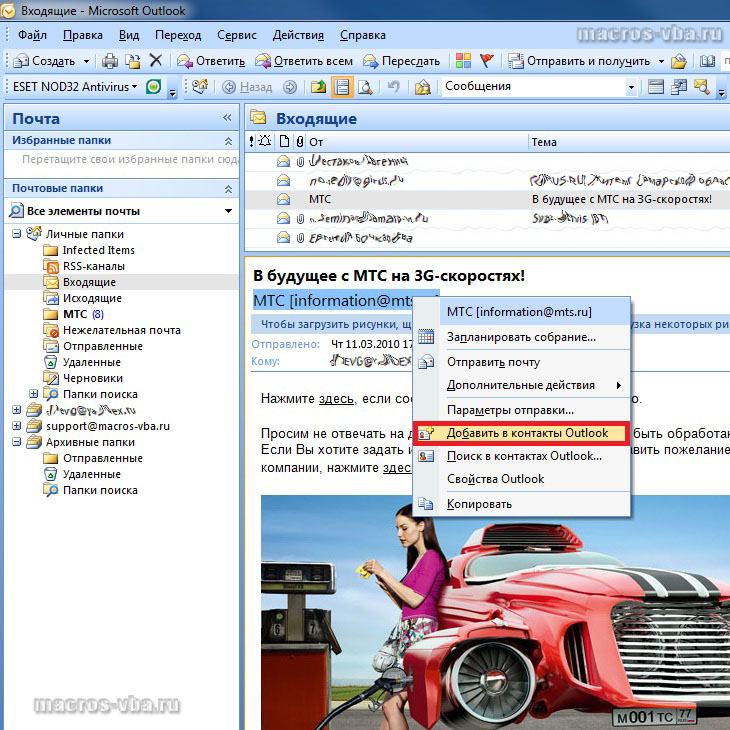Click calendar icon beside Запланировать собрание
The height and width of the screenshot is (730, 730).
[426, 337]
